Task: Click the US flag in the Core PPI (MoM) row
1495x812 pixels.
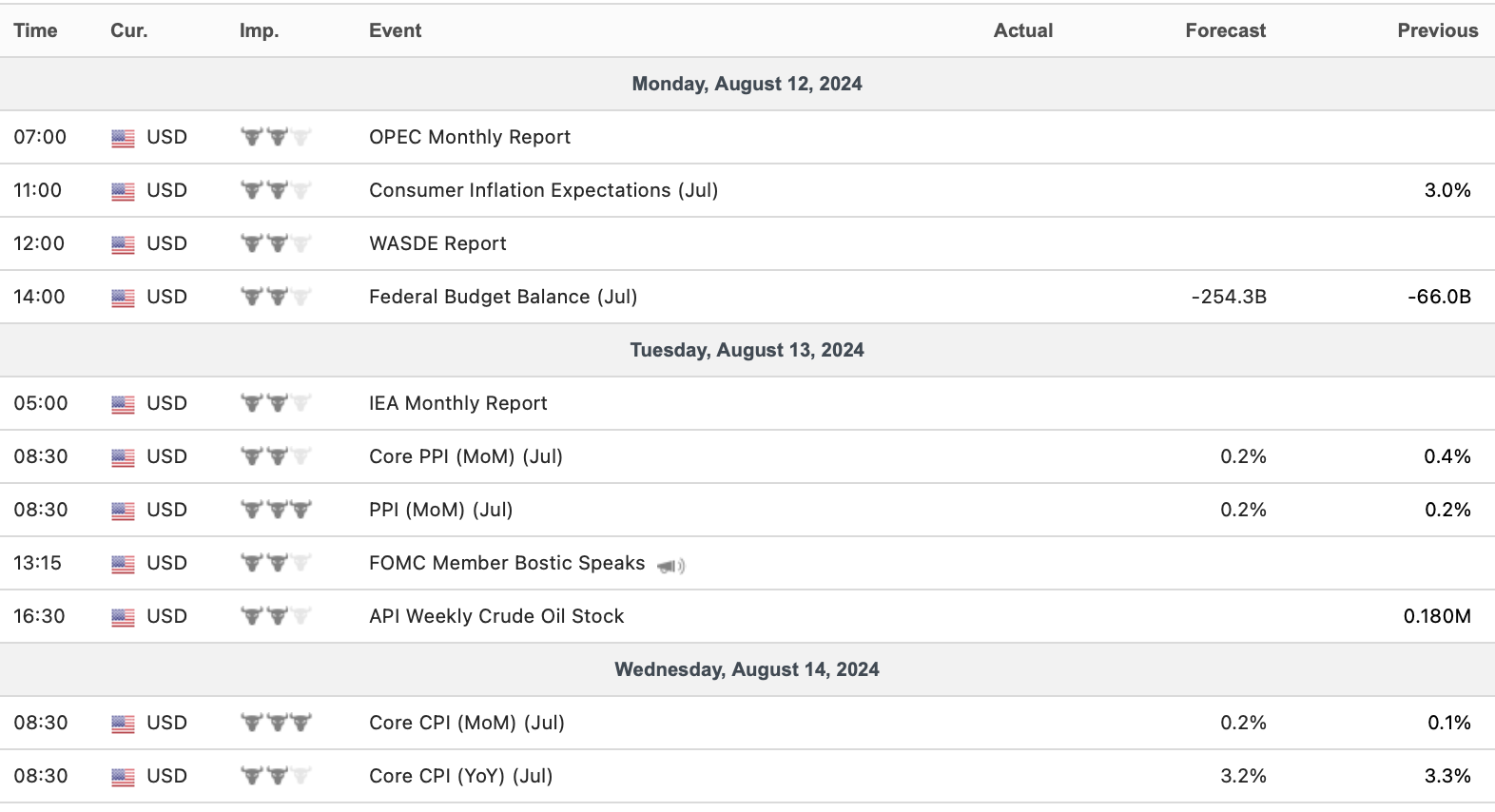Action: [x=123, y=457]
